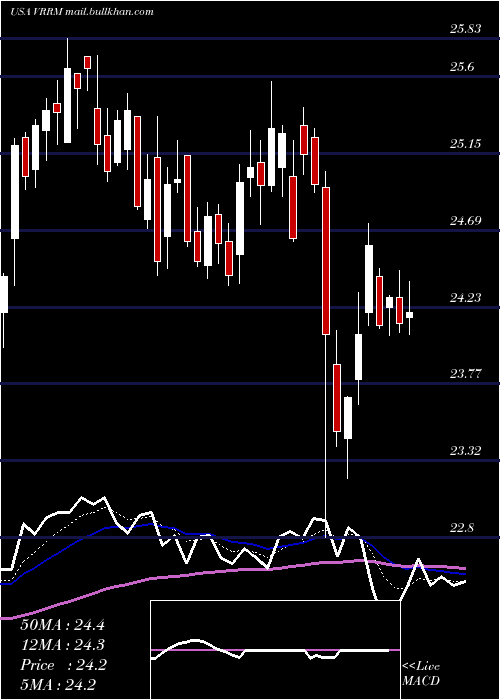Screen dimensions: 500x700
Task: Click the USA VRRM mail.bullkhan.com title
Action: pyautogui.click(x=81, y=12)
